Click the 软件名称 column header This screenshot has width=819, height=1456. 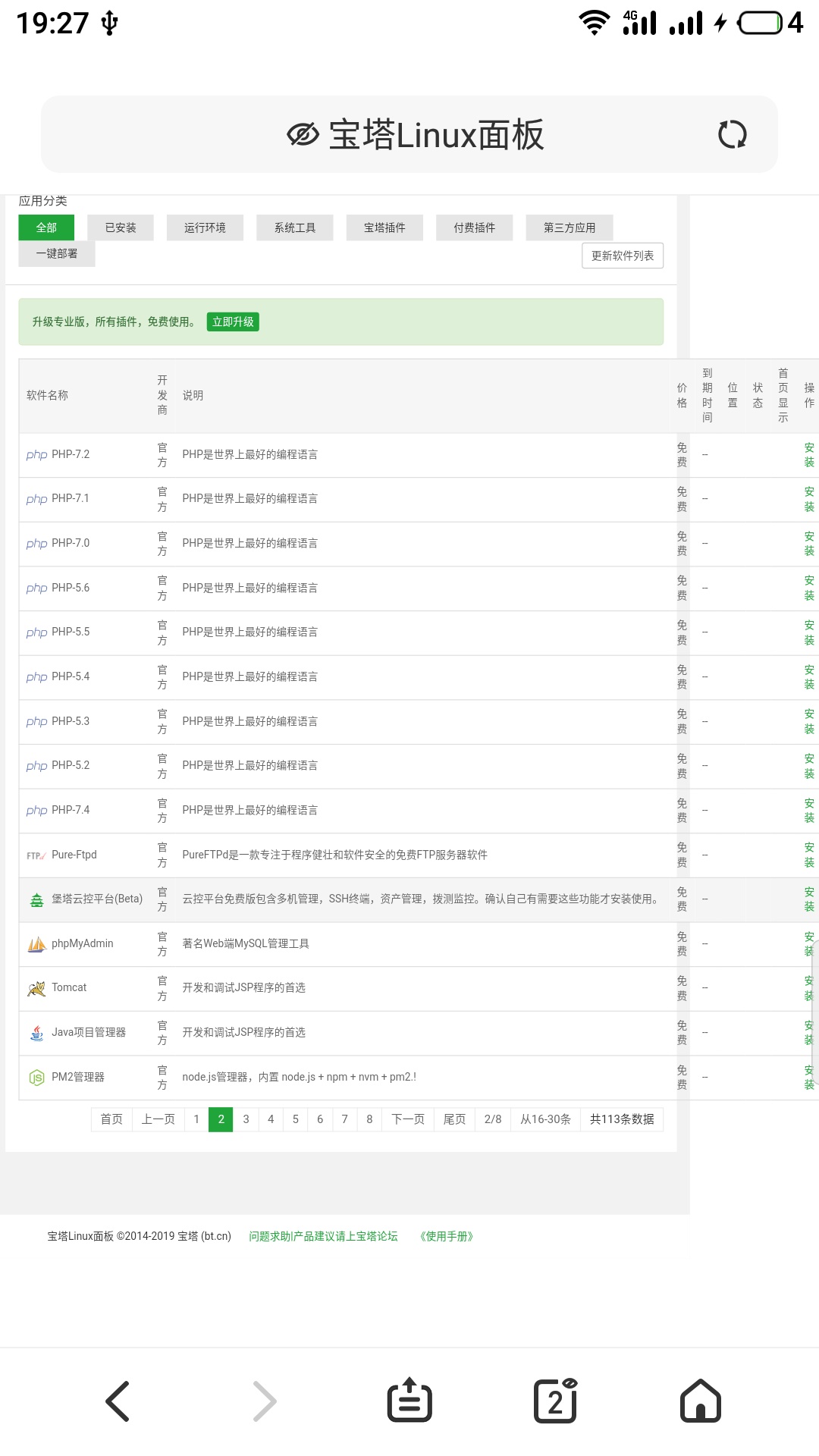(x=47, y=396)
